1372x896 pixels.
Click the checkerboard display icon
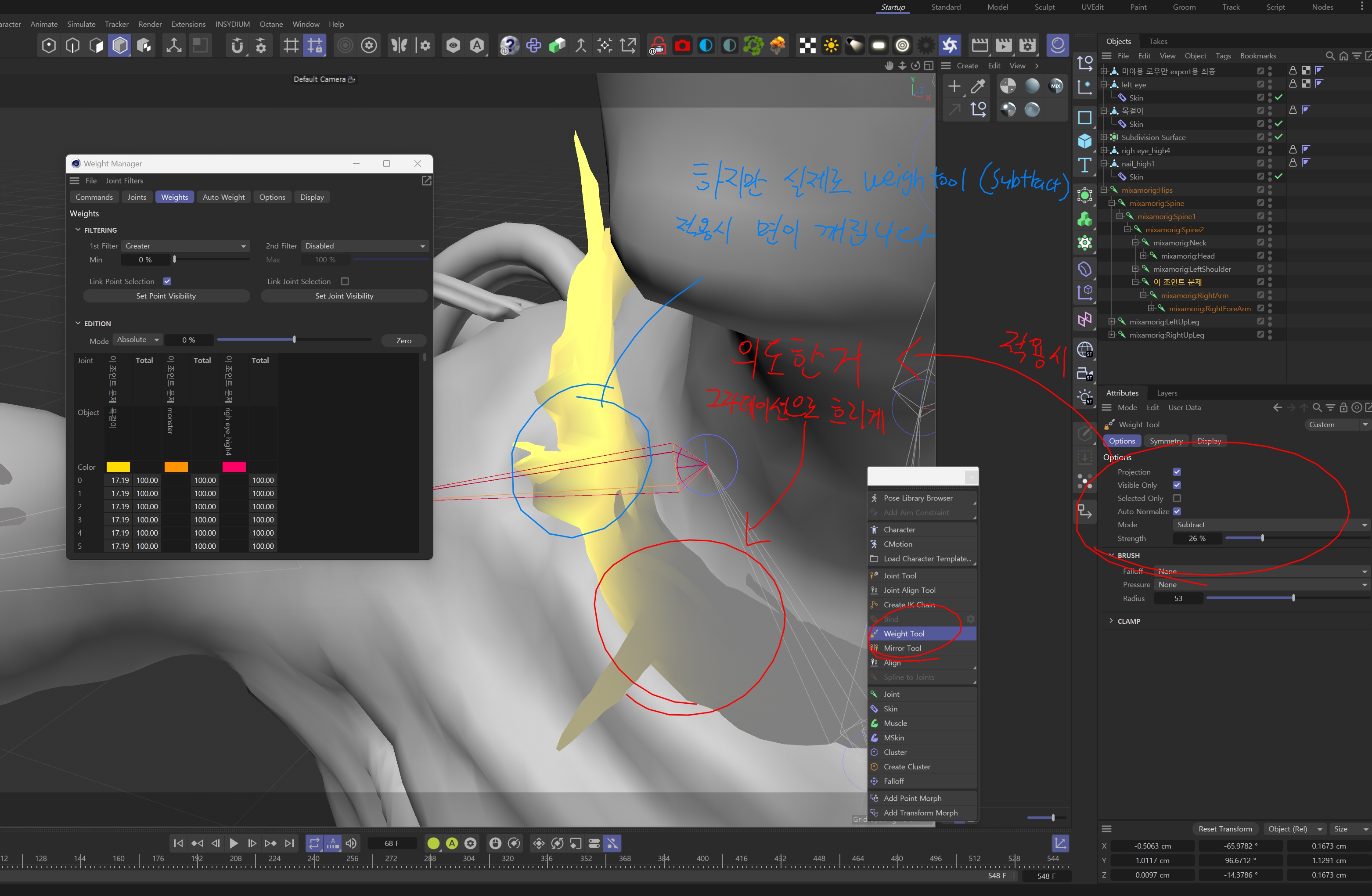point(807,46)
